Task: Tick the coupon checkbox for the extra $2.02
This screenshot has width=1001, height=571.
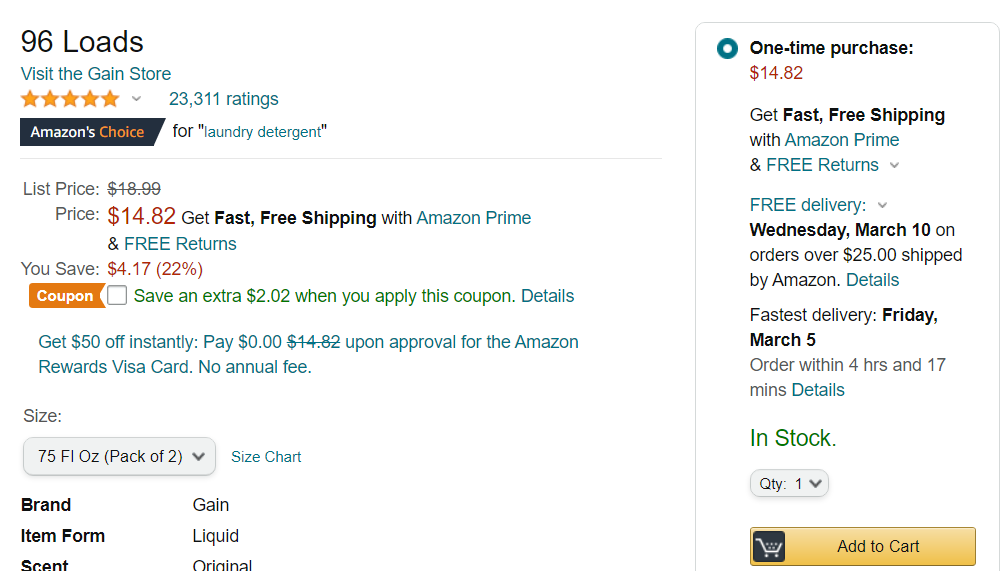Action: pos(117,295)
